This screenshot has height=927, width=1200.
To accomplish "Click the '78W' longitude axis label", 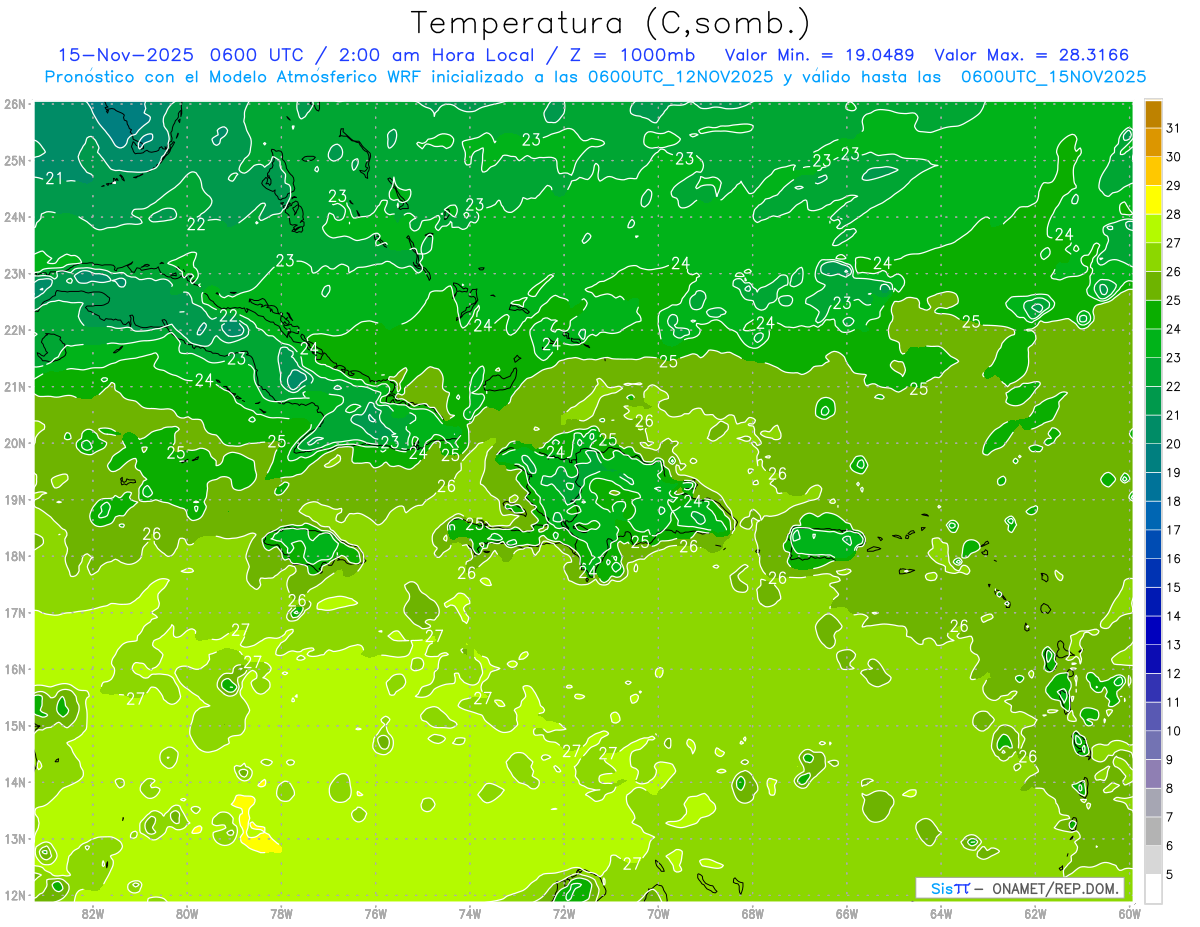I will tap(281, 913).
